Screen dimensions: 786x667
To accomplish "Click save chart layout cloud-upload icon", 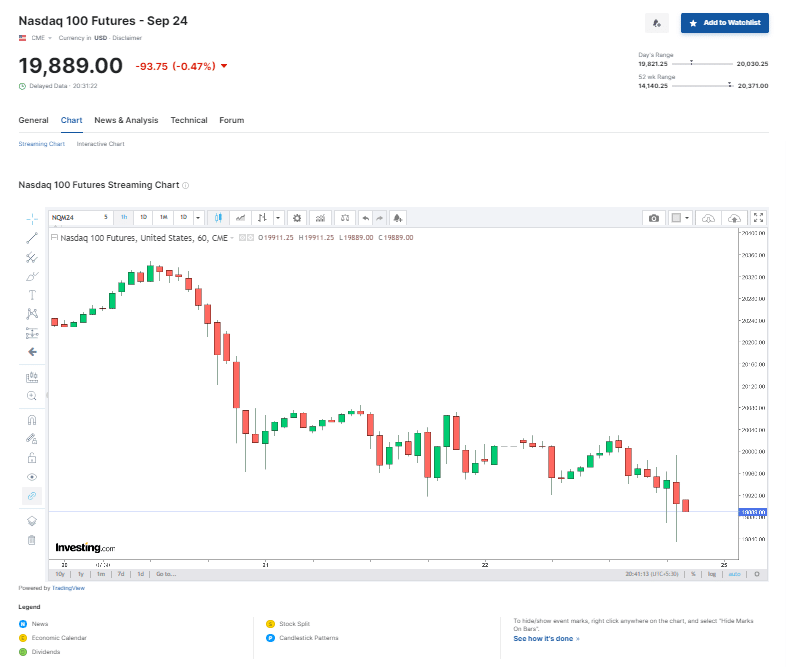I will [734, 218].
